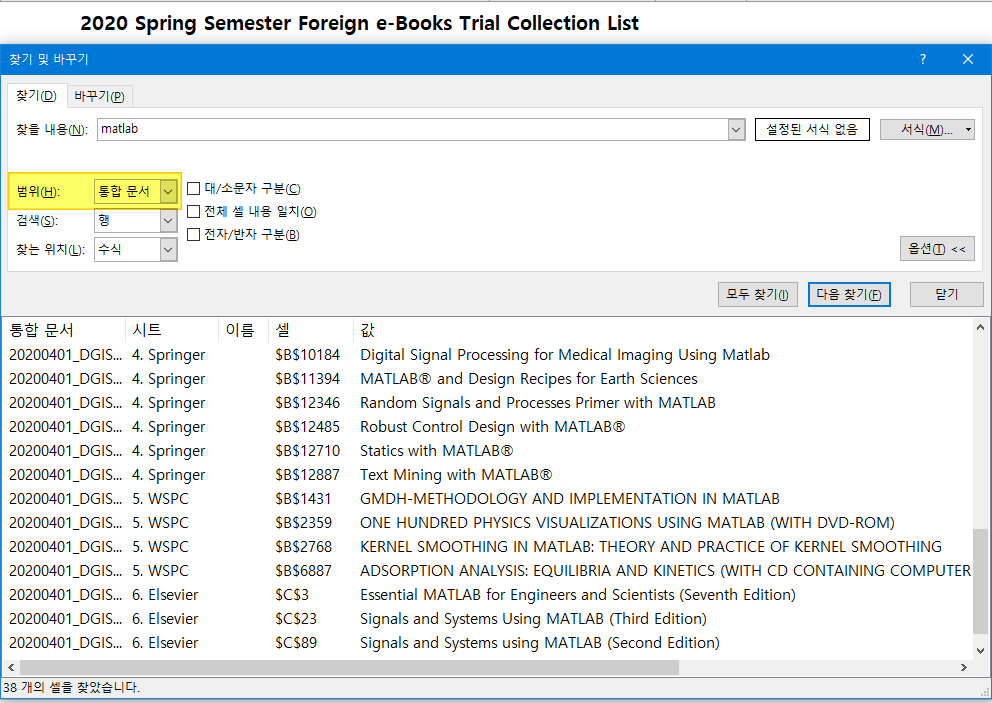
Task: Collapse options with 옵션(T) << button
Action: tap(937, 249)
